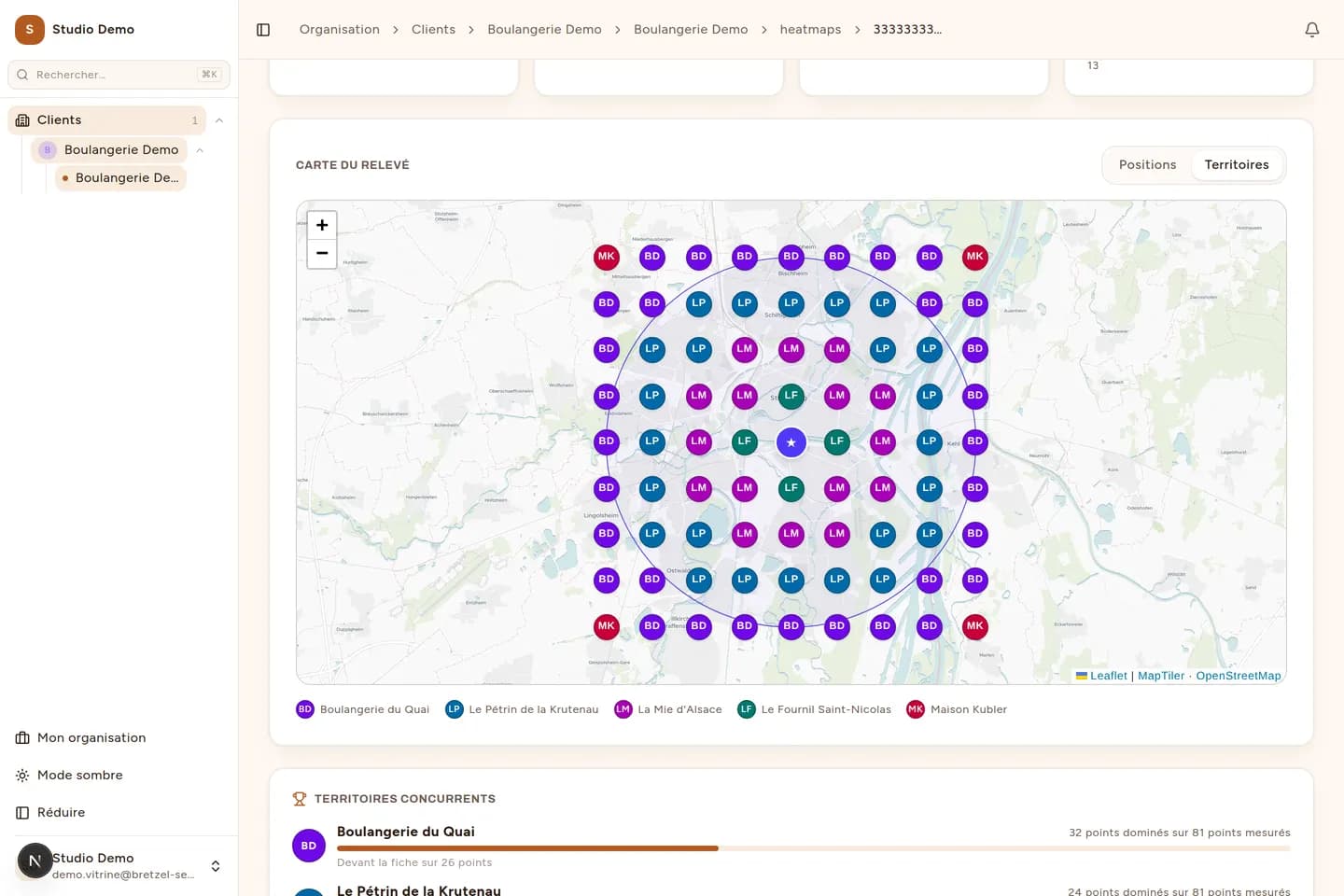This screenshot has height=896, width=1344.
Task: Click the LF legend icon for Le Fournil
Action: tap(747, 709)
